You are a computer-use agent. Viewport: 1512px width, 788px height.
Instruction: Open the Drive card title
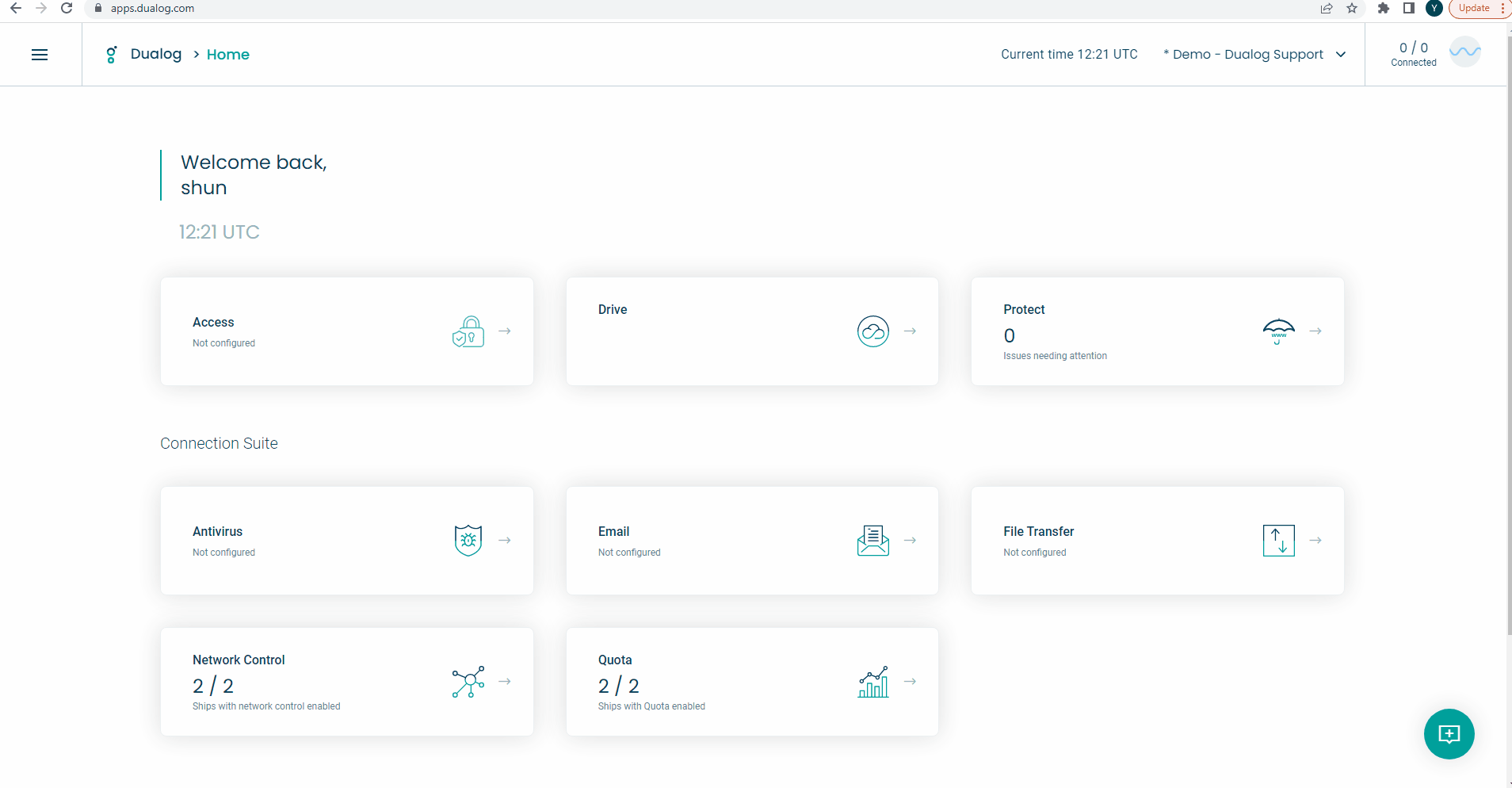pos(613,310)
